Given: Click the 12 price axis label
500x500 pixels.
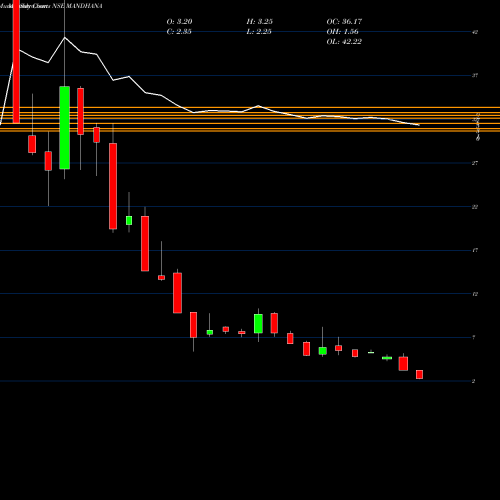Looking at the screenshot, I should [475, 294].
